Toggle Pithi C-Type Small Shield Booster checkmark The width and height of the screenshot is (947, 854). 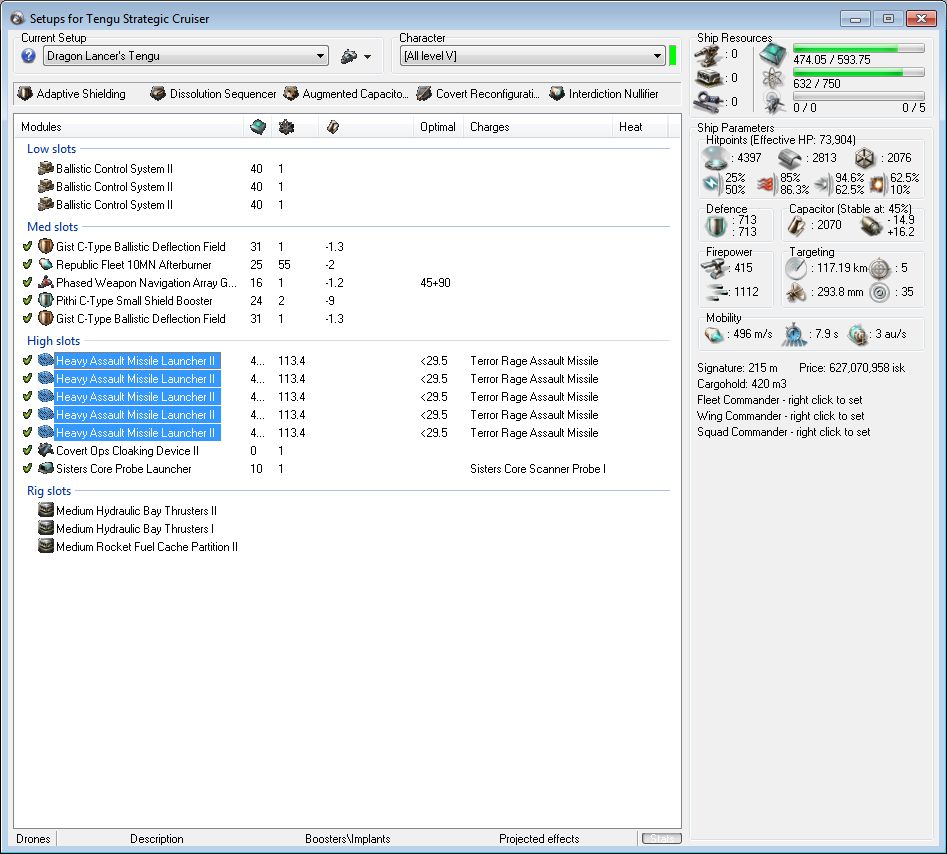pos(27,300)
